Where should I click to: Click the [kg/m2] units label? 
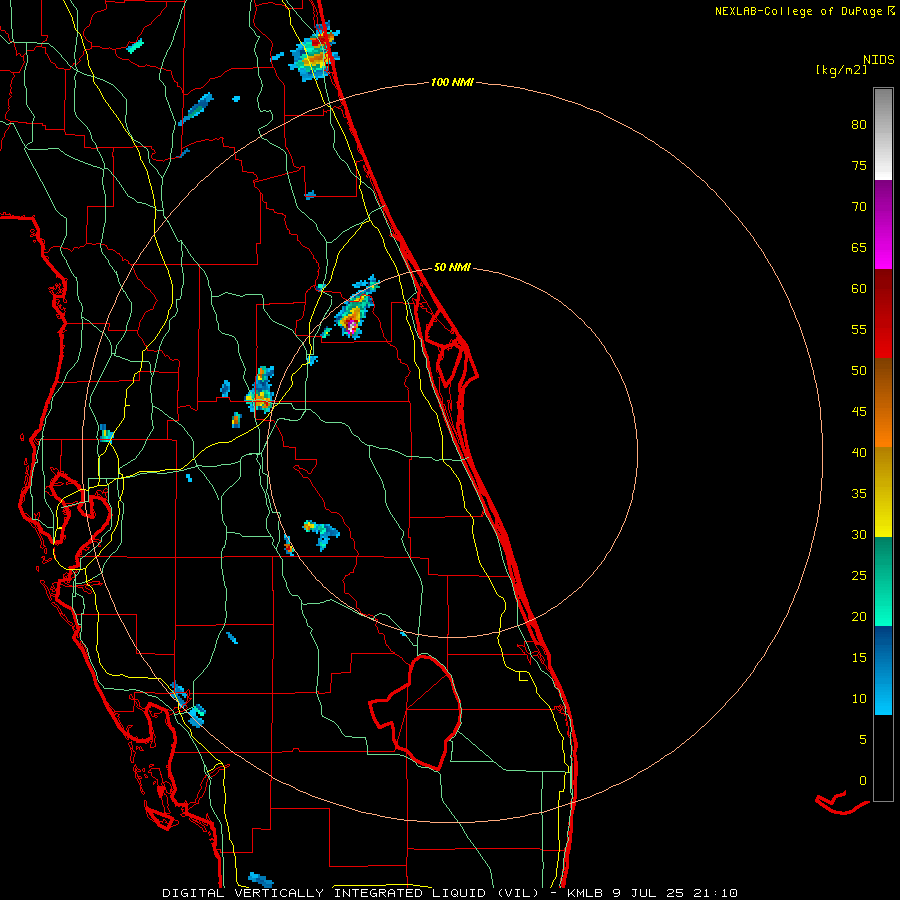click(841, 70)
